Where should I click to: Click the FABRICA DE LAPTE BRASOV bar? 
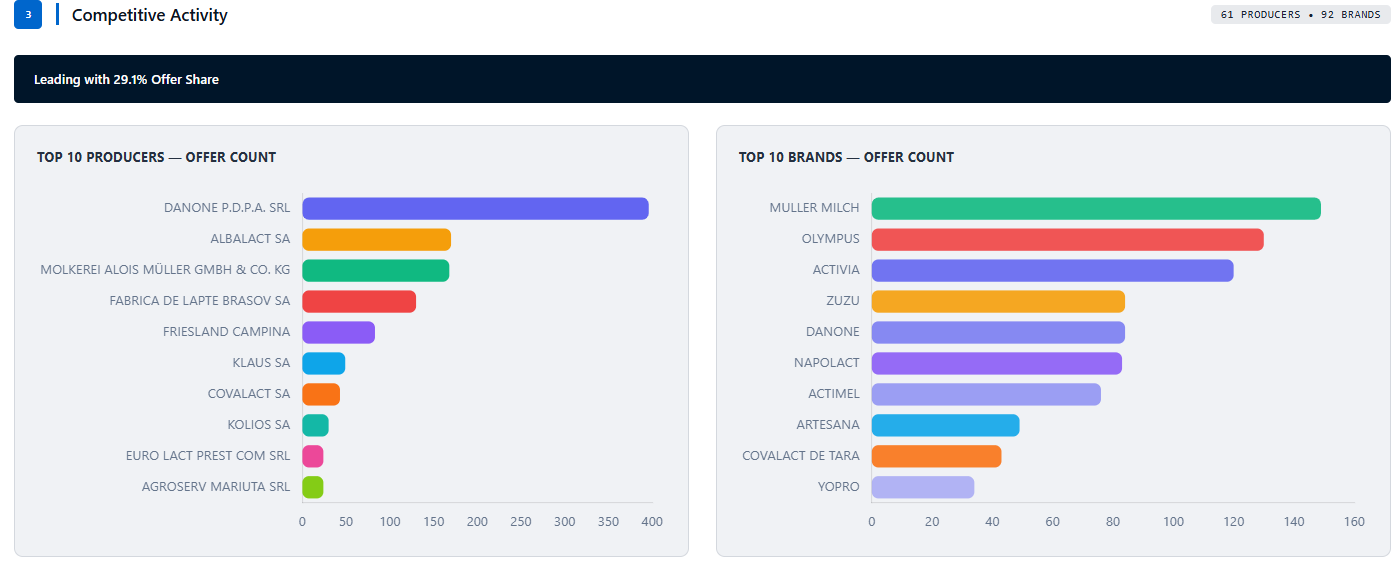point(359,301)
